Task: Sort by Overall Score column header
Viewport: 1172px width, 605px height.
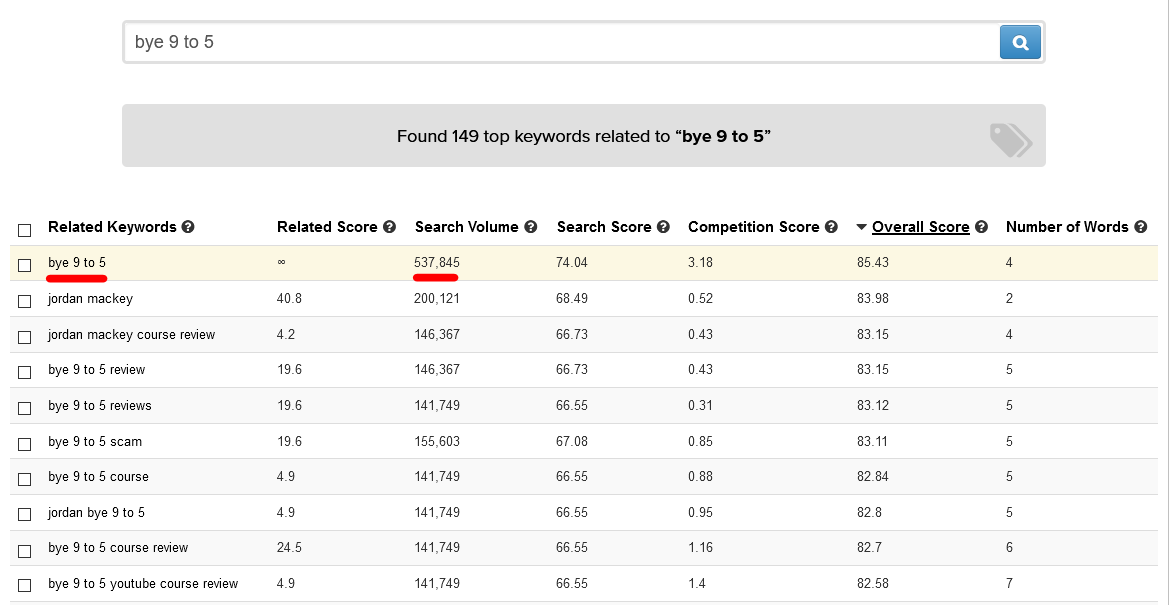Action: pyautogui.click(x=921, y=227)
